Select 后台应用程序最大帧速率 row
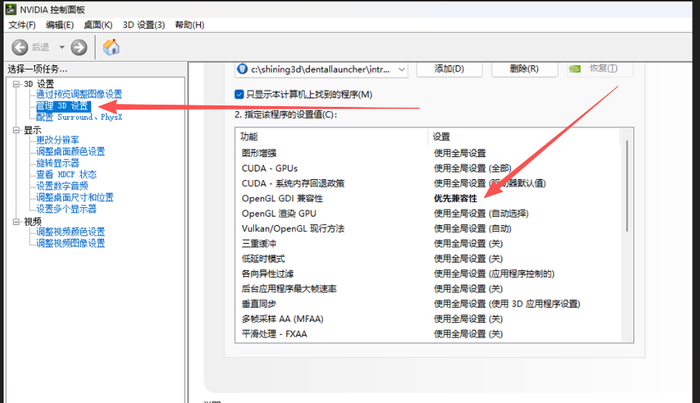 pos(428,289)
